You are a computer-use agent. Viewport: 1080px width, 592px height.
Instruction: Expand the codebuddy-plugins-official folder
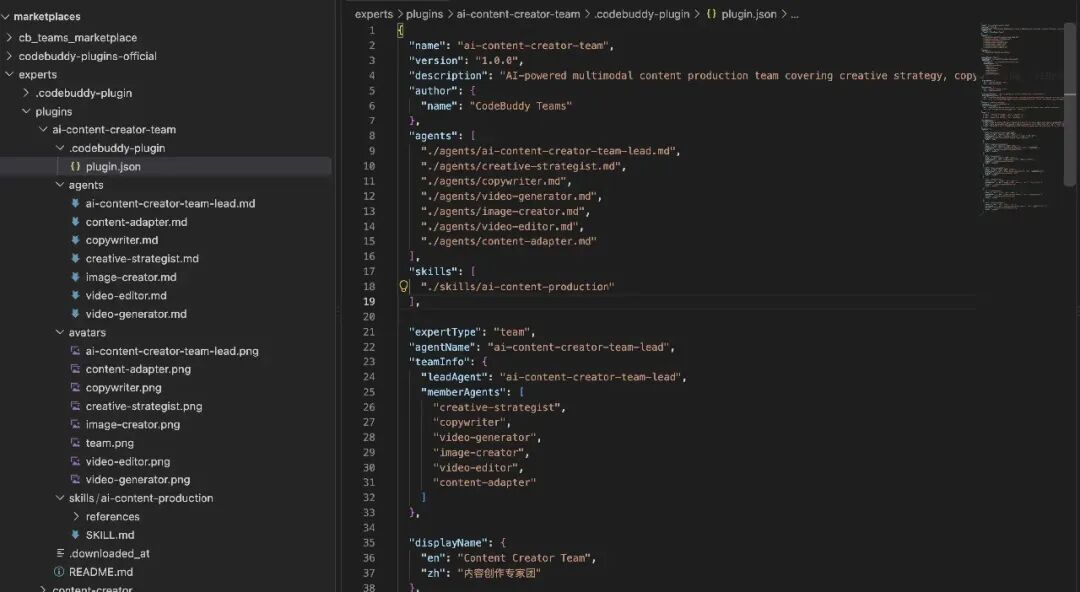coord(10,56)
